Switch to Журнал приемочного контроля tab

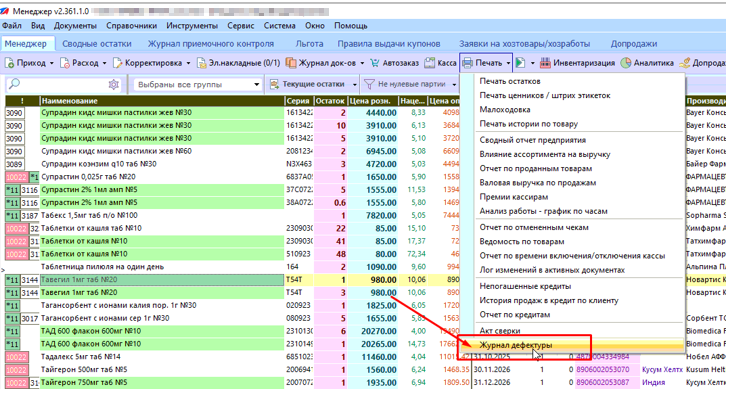(x=211, y=43)
